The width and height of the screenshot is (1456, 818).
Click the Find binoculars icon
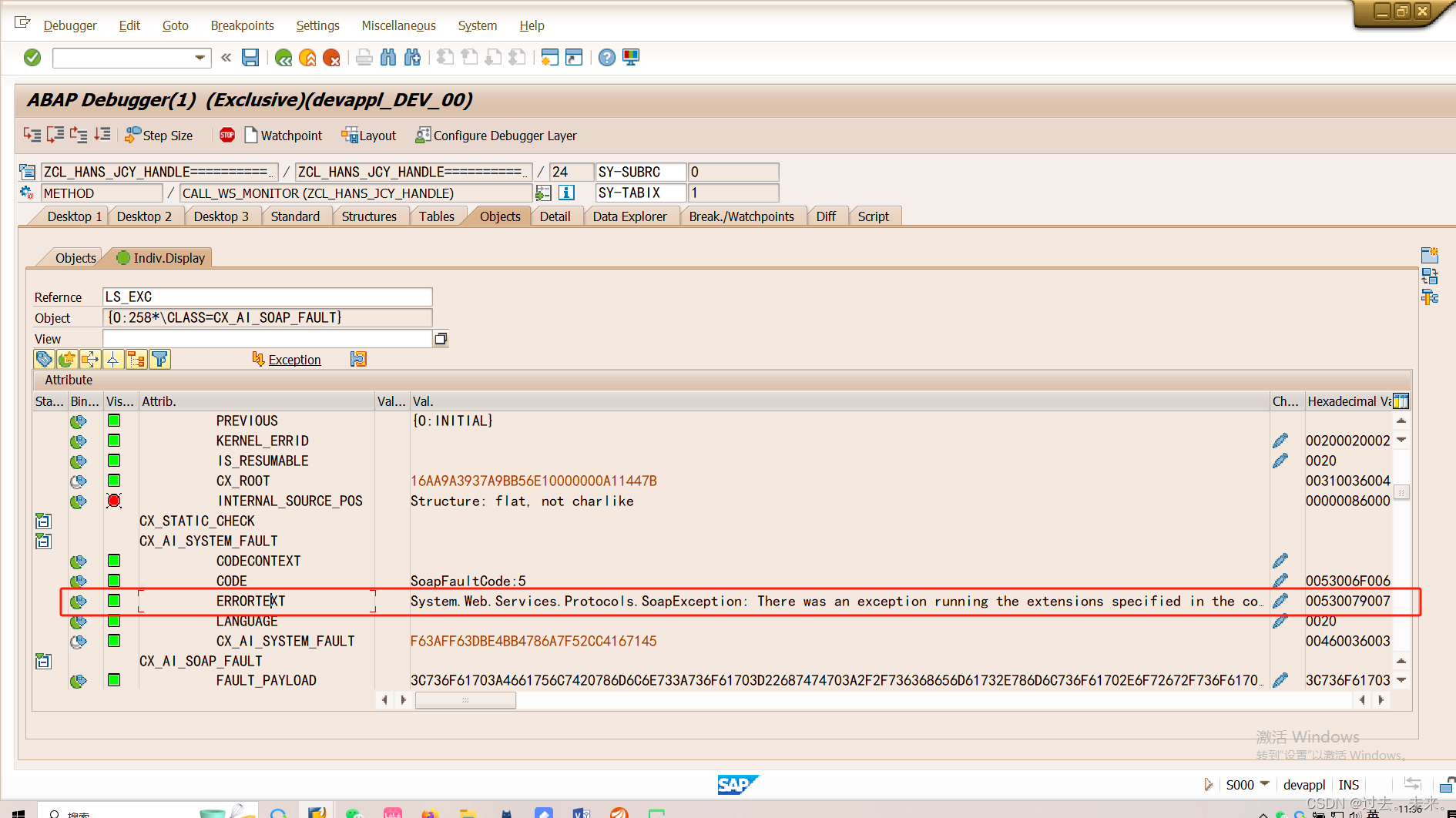point(388,58)
